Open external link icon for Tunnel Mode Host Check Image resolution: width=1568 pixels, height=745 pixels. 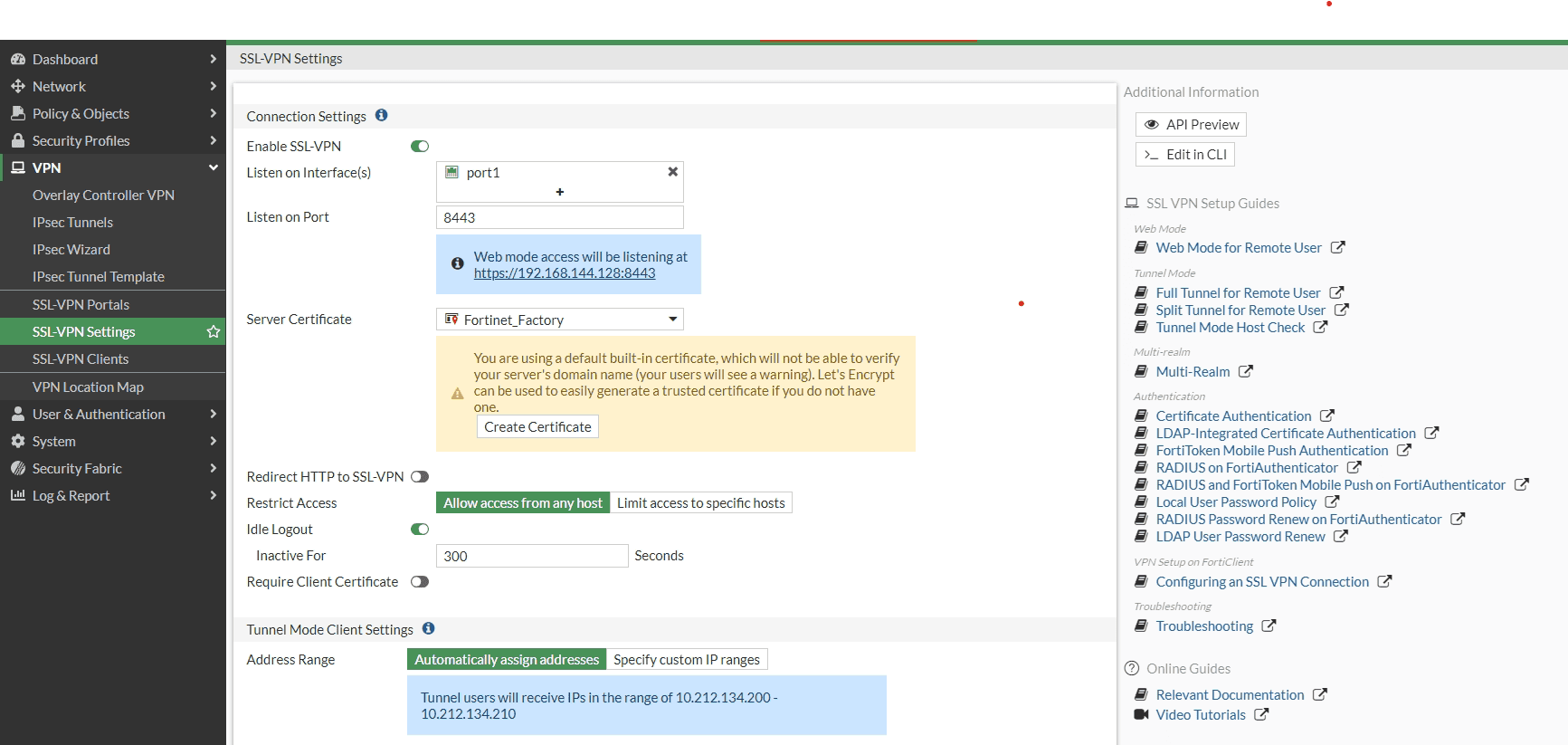point(1321,327)
